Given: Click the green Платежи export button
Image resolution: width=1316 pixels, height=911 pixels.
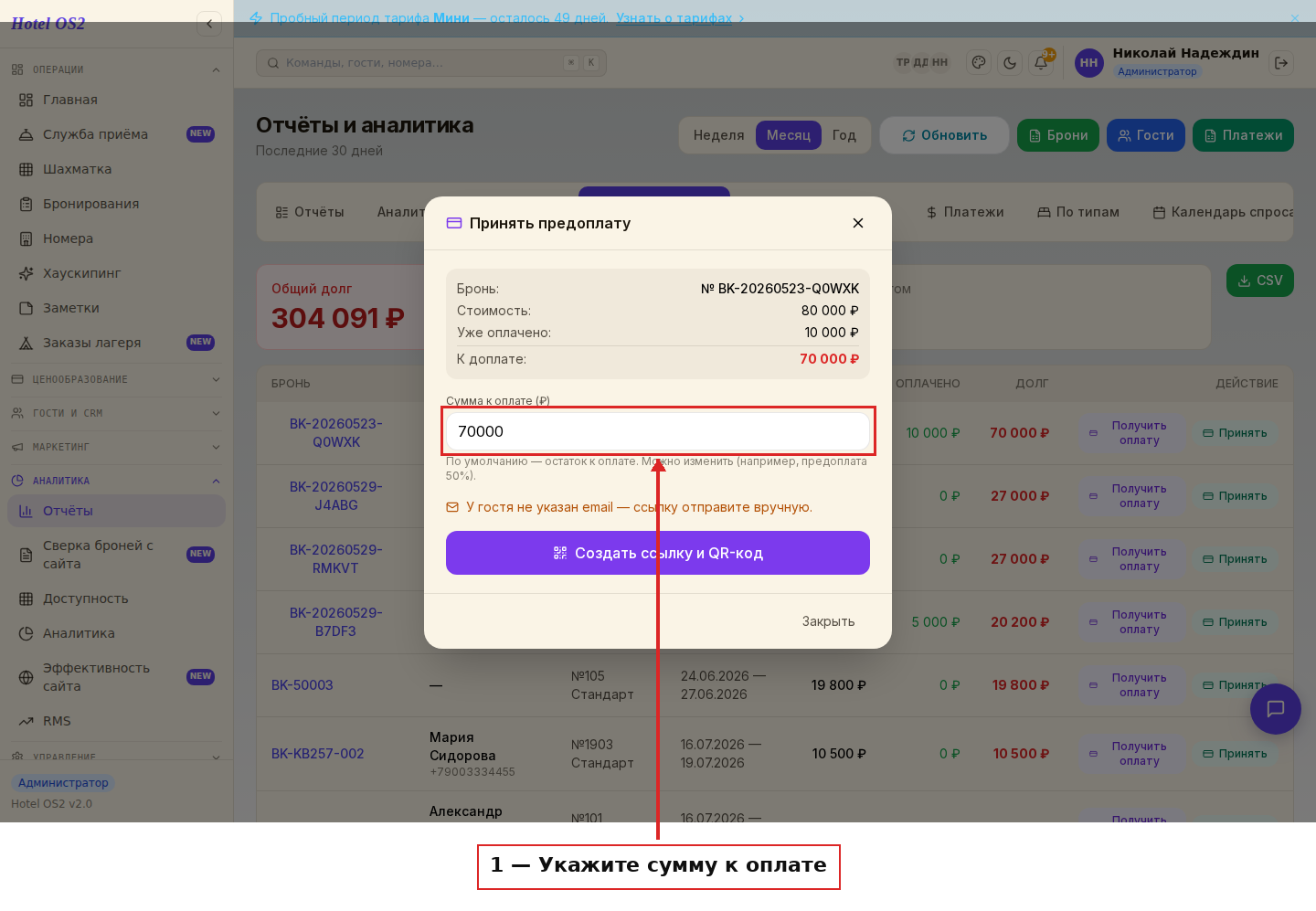Looking at the screenshot, I should 1243,135.
